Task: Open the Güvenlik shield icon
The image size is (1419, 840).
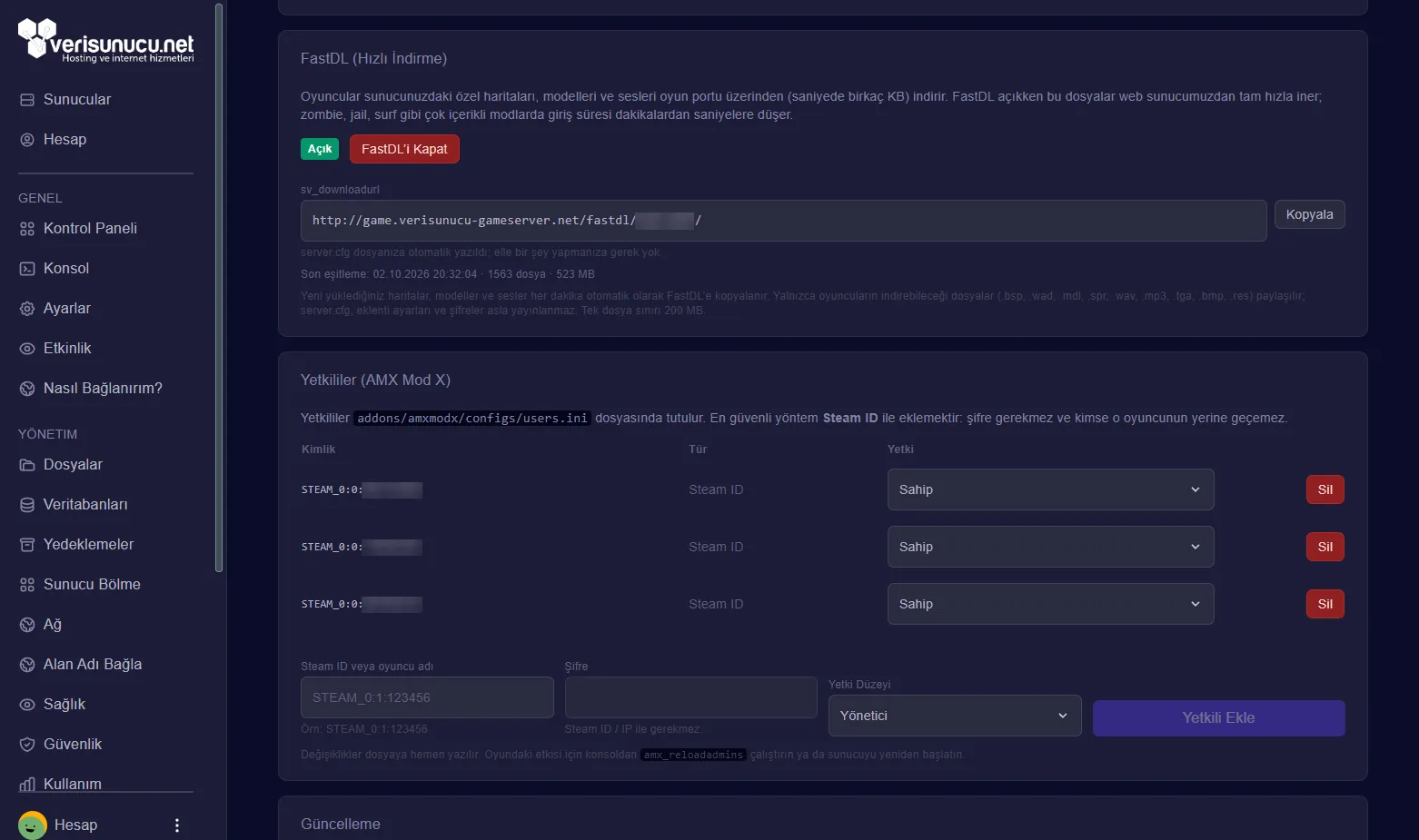Action: 27,745
